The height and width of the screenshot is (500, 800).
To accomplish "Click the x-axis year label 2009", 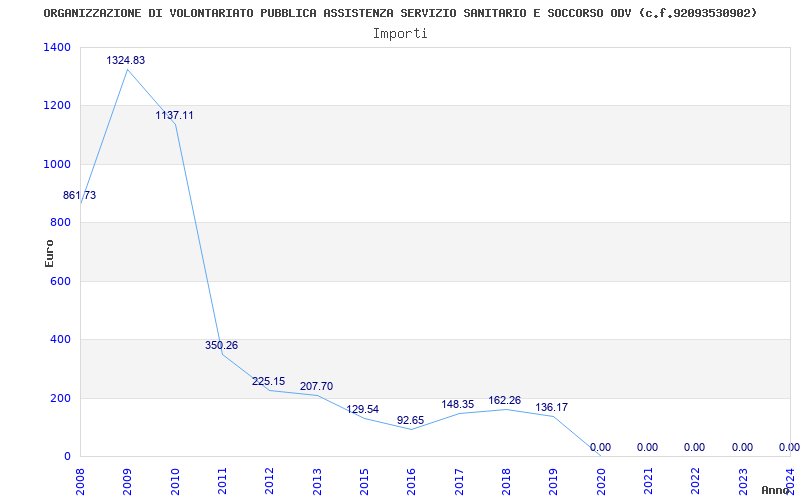I will click(127, 482).
